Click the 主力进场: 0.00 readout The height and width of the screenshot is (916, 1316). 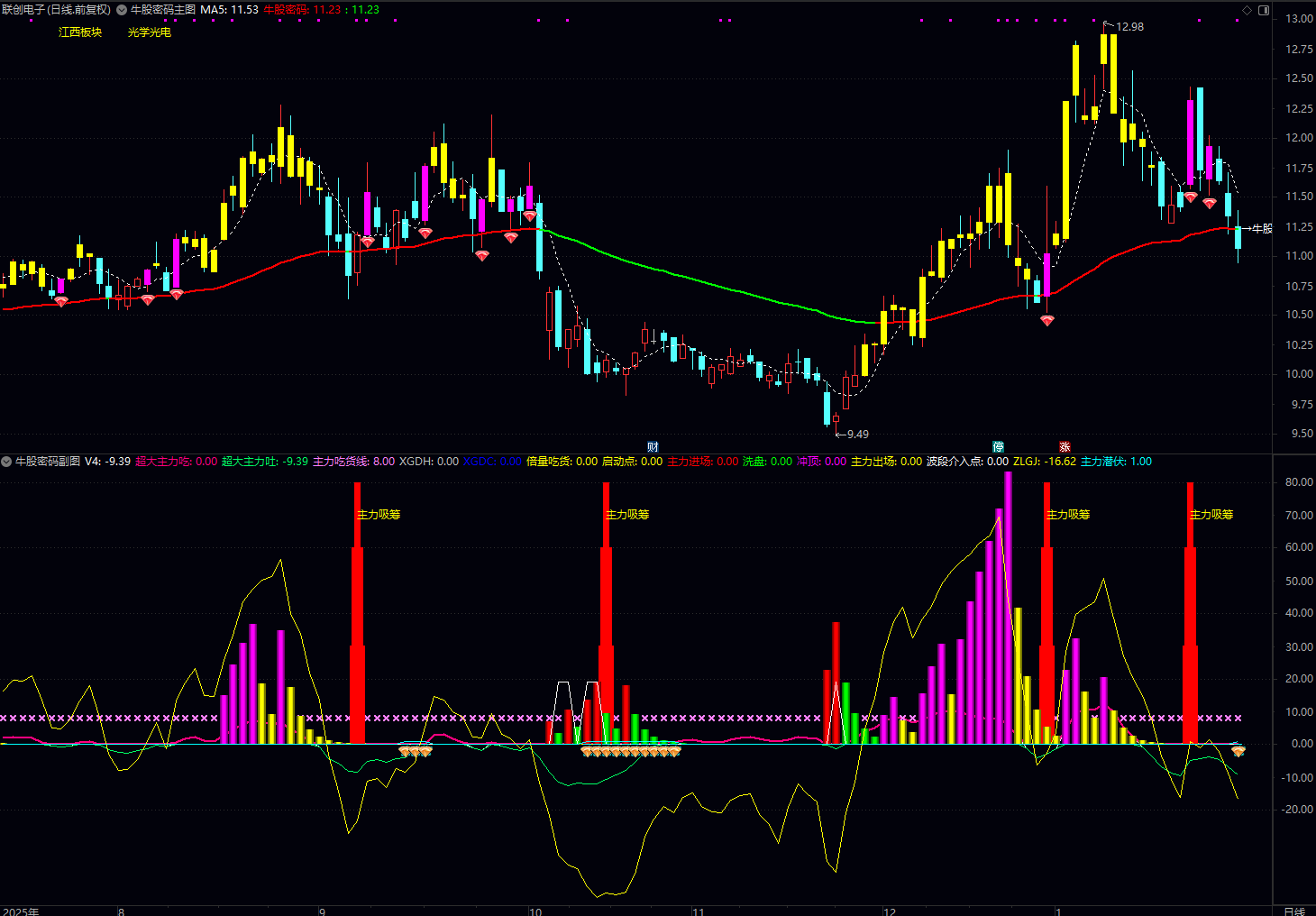coord(702,462)
